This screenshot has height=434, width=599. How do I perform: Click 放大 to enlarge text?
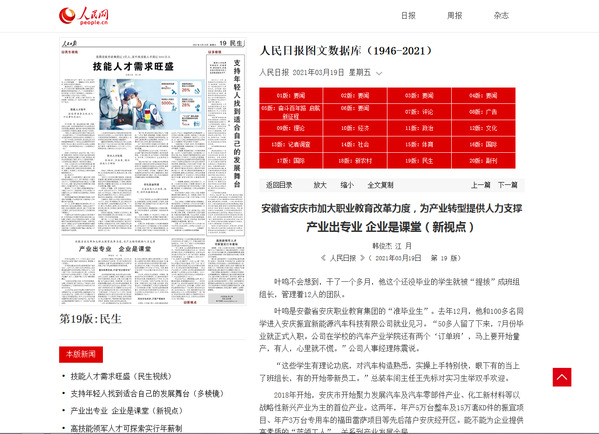[x=320, y=185]
